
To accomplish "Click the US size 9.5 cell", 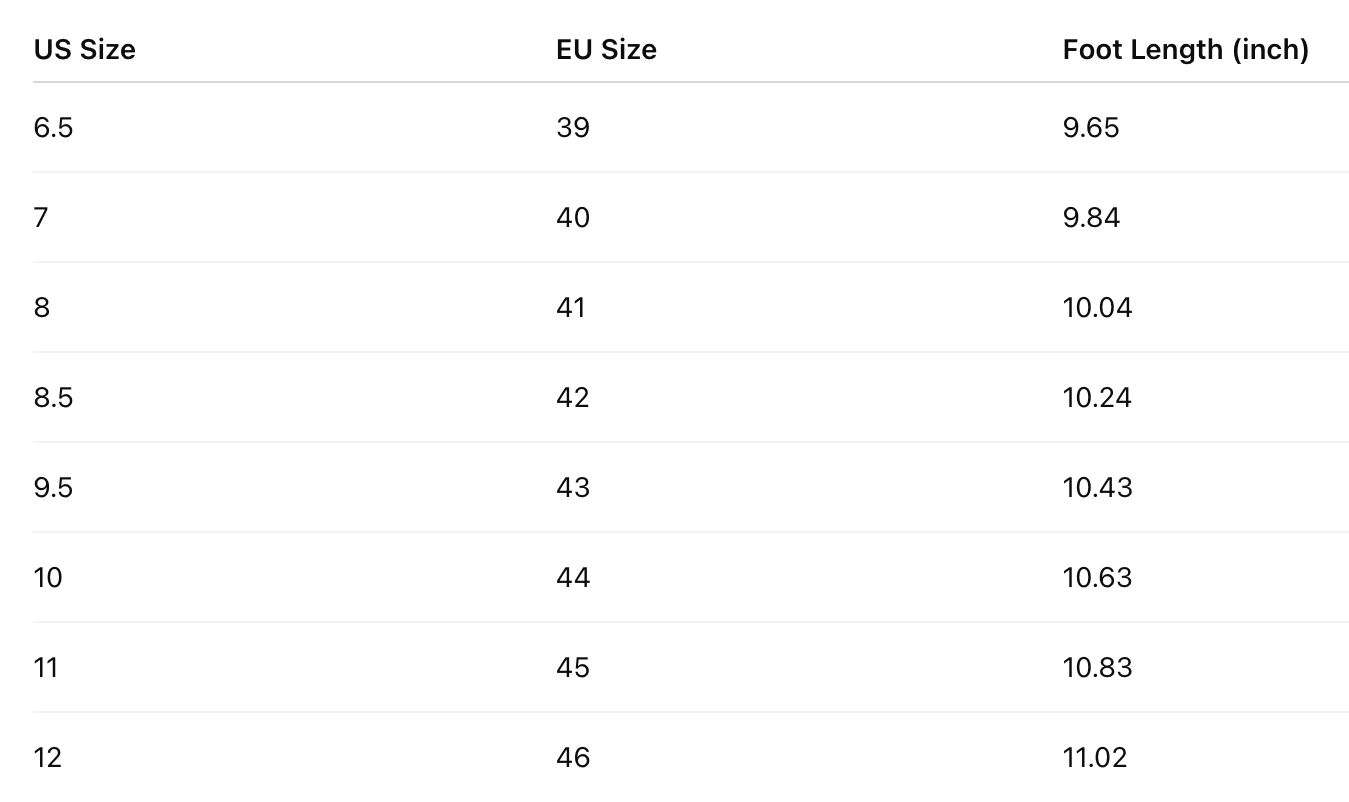I will (53, 488).
